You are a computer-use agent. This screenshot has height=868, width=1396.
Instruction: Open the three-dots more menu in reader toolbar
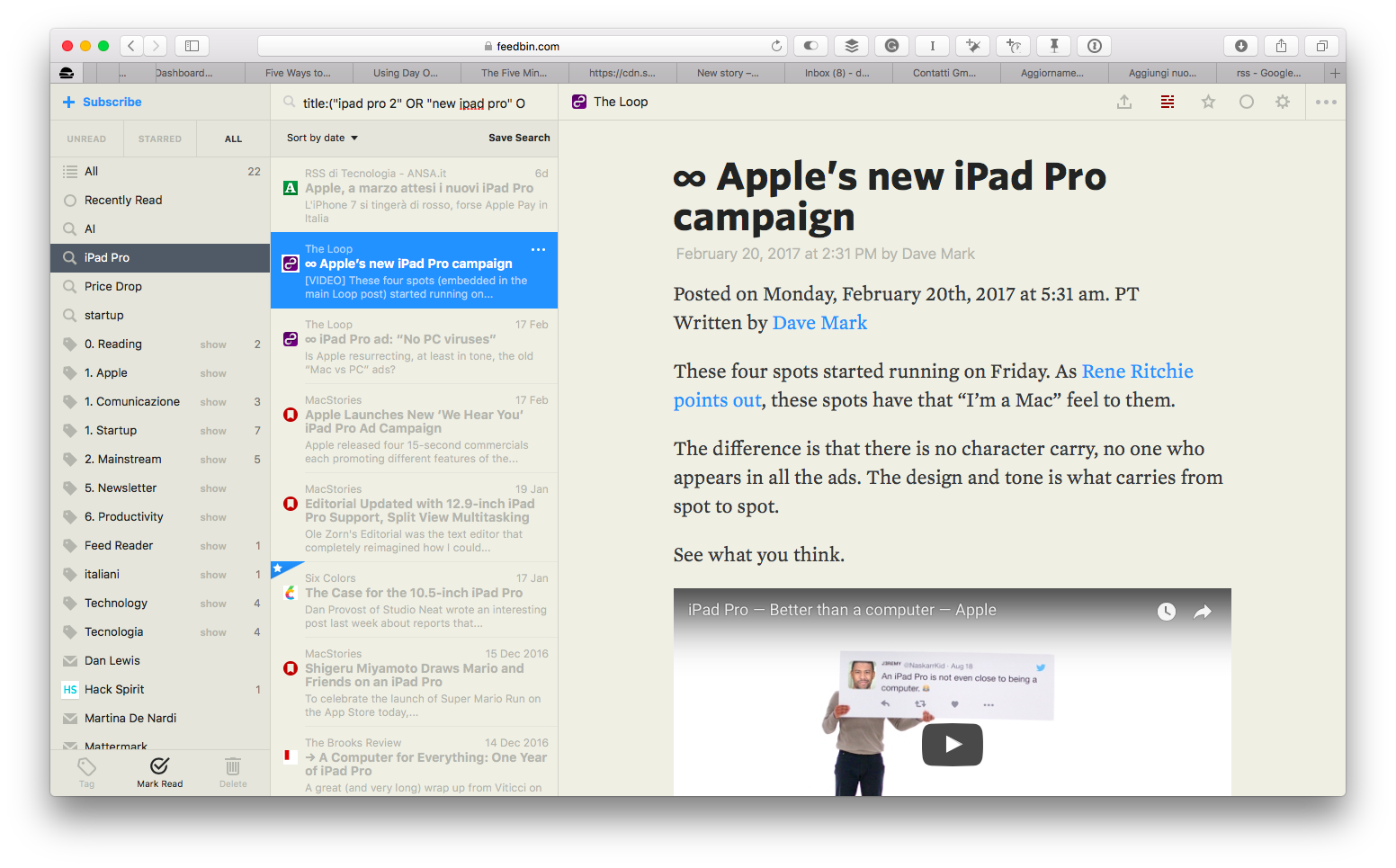(1326, 103)
